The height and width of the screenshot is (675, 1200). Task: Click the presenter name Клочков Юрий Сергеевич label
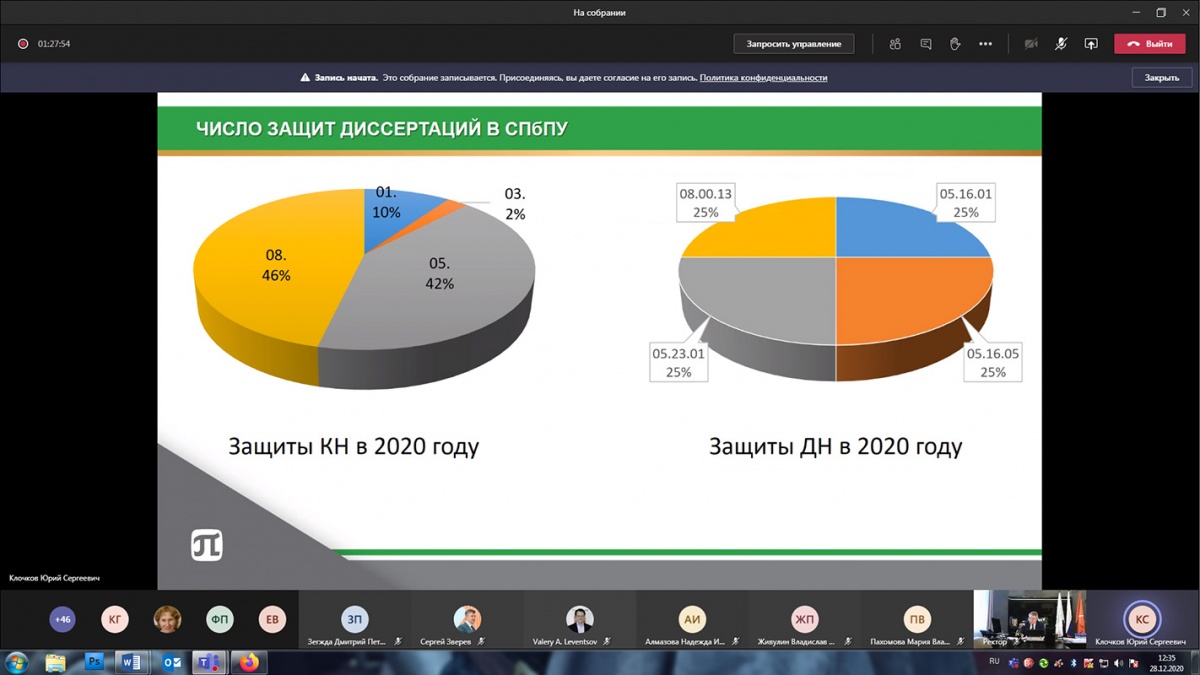click(x=55, y=578)
